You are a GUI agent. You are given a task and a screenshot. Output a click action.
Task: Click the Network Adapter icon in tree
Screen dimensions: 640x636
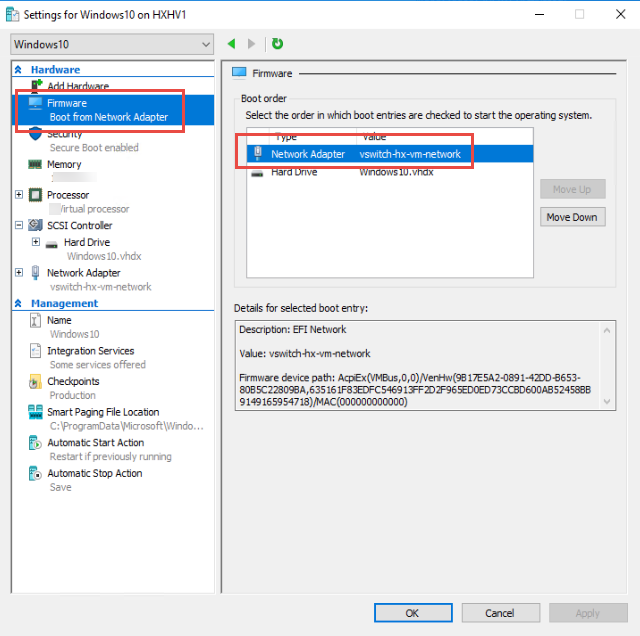36,273
